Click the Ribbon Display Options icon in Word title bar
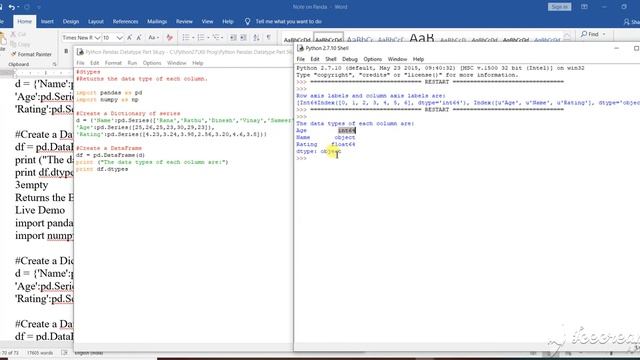This screenshot has width=640, height=360. click(x=584, y=7)
